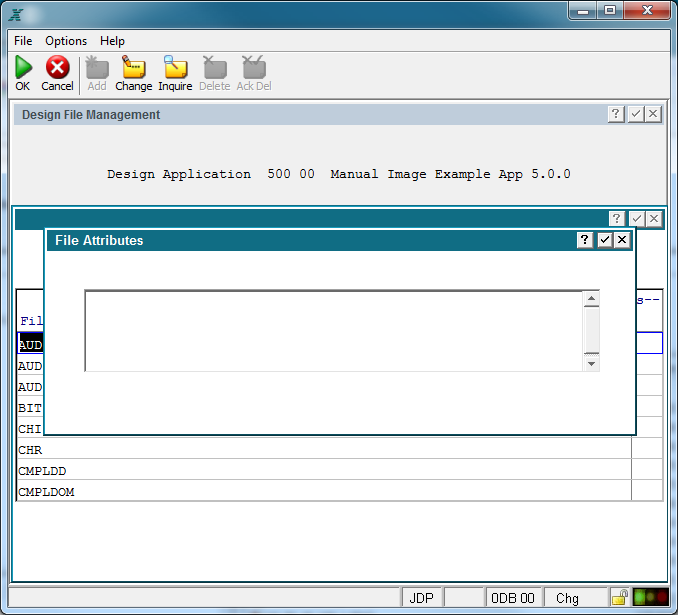Viewport: 678px width, 615px height.
Task: Click the traffic light status indicator
Action: 650,597
